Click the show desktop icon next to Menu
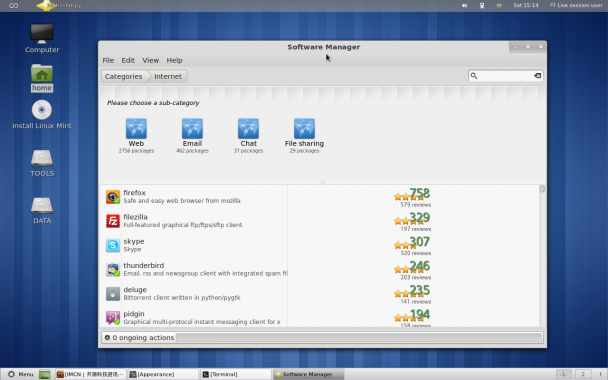Viewport: 608px width, 380px height. (45, 374)
